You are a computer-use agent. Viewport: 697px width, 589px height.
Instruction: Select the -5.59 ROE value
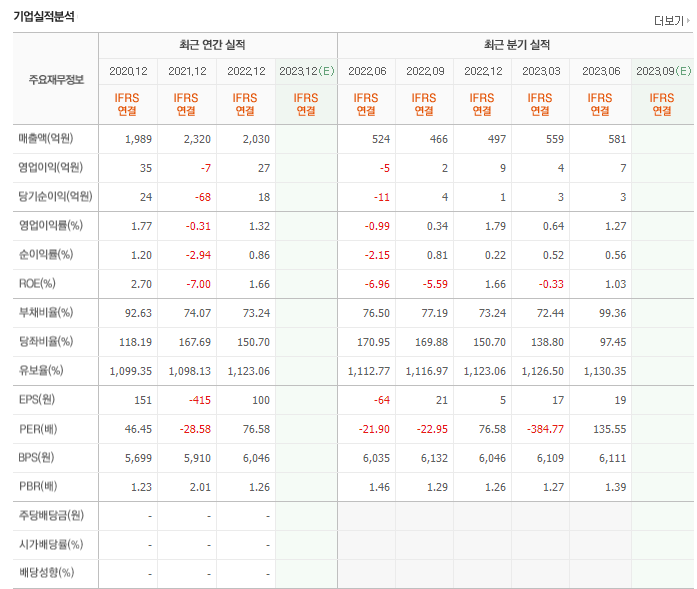click(x=435, y=284)
